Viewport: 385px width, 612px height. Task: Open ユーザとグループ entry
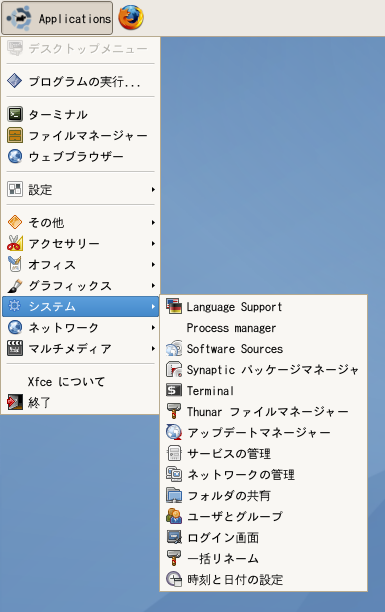pyautogui.click(x=264, y=516)
